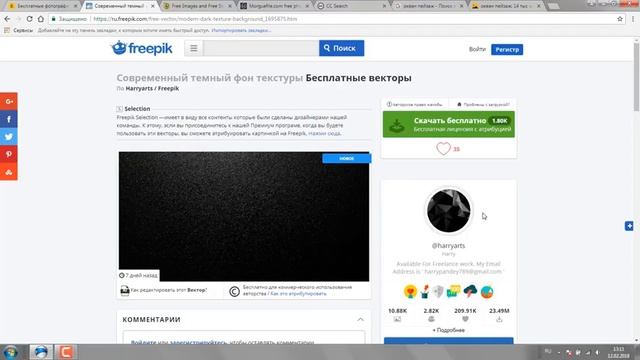Click the Freepik logo

click(x=142, y=48)
